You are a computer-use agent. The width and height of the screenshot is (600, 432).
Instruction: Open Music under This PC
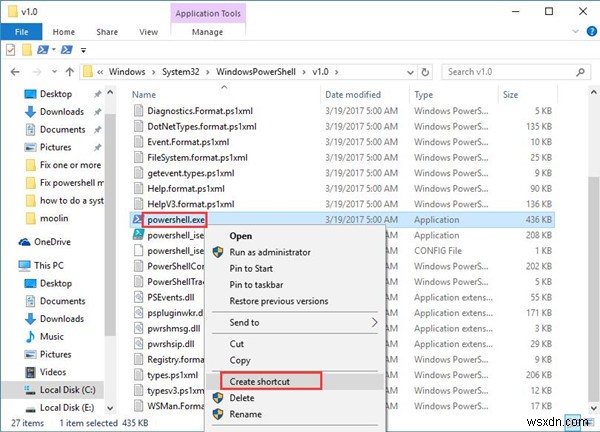tap(52, 336)
